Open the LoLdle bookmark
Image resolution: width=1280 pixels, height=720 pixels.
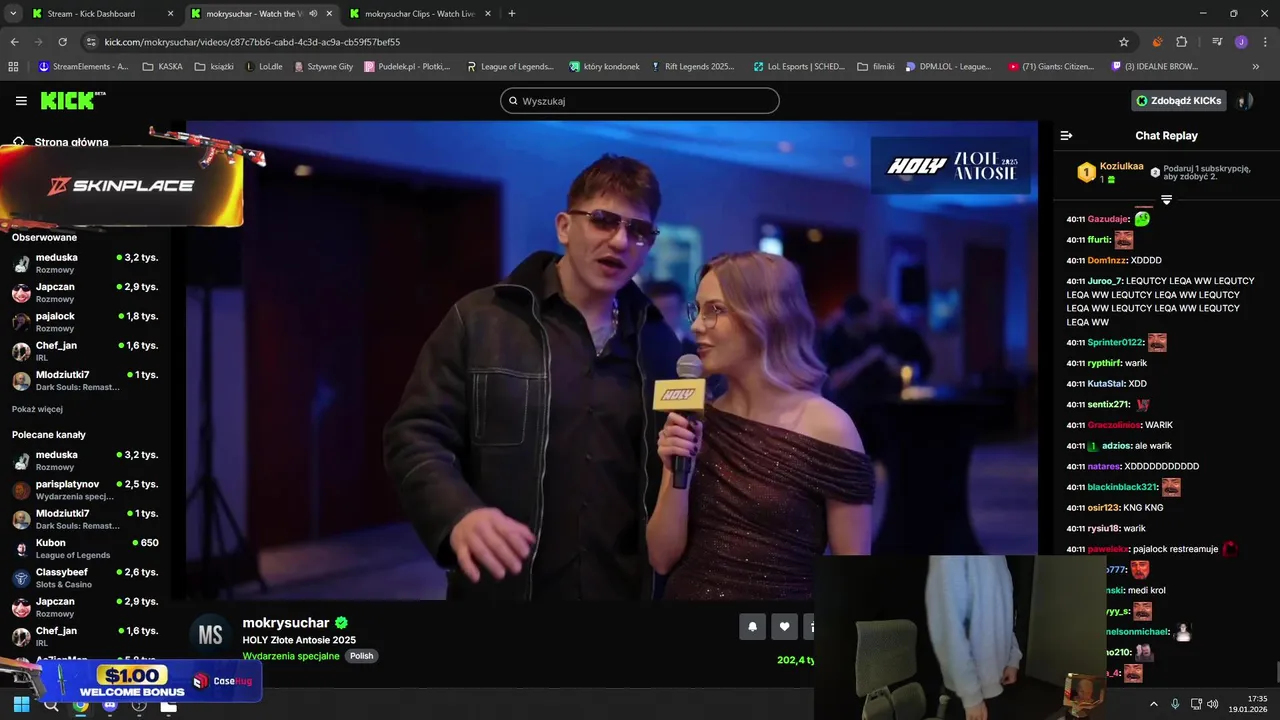coord(265,67)
